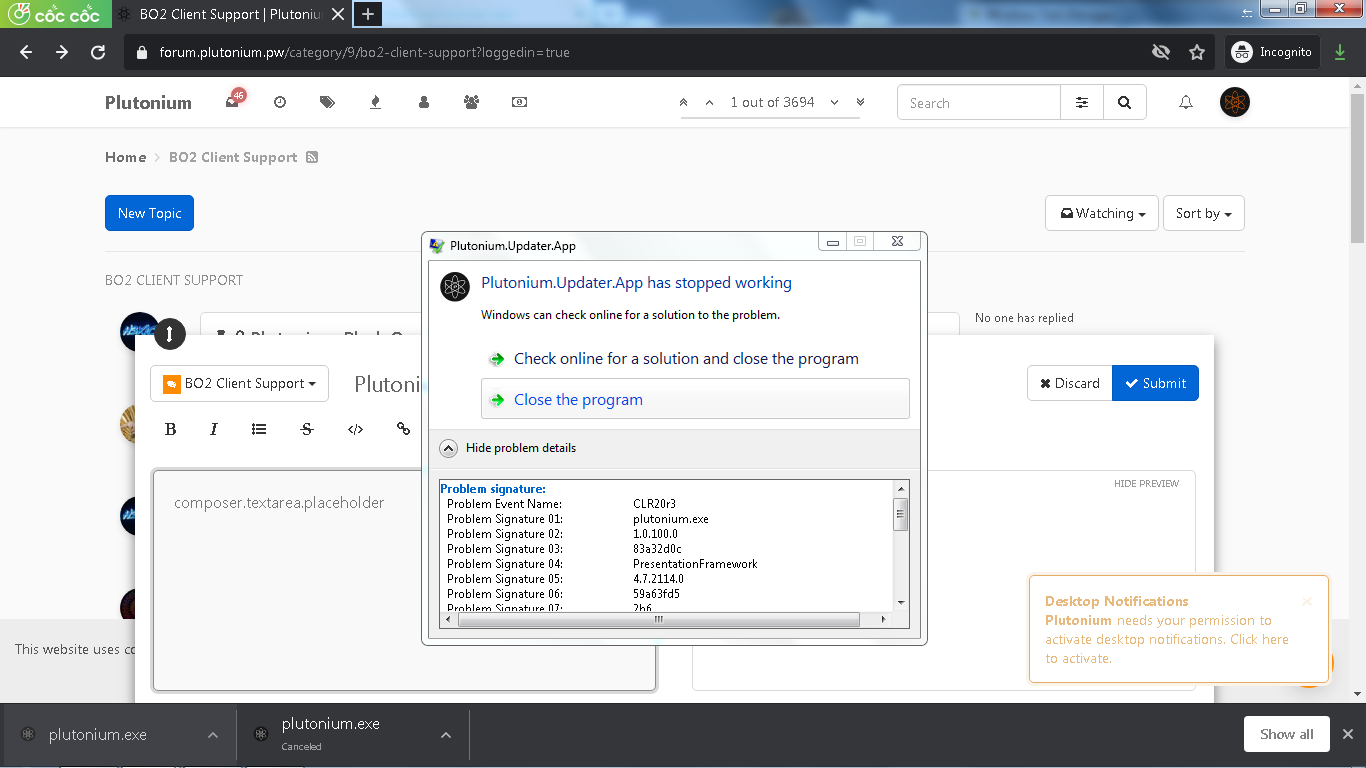Click the composer resize handle arrows icon
The height and width of the screenshot is (768, 1366).
169,334
